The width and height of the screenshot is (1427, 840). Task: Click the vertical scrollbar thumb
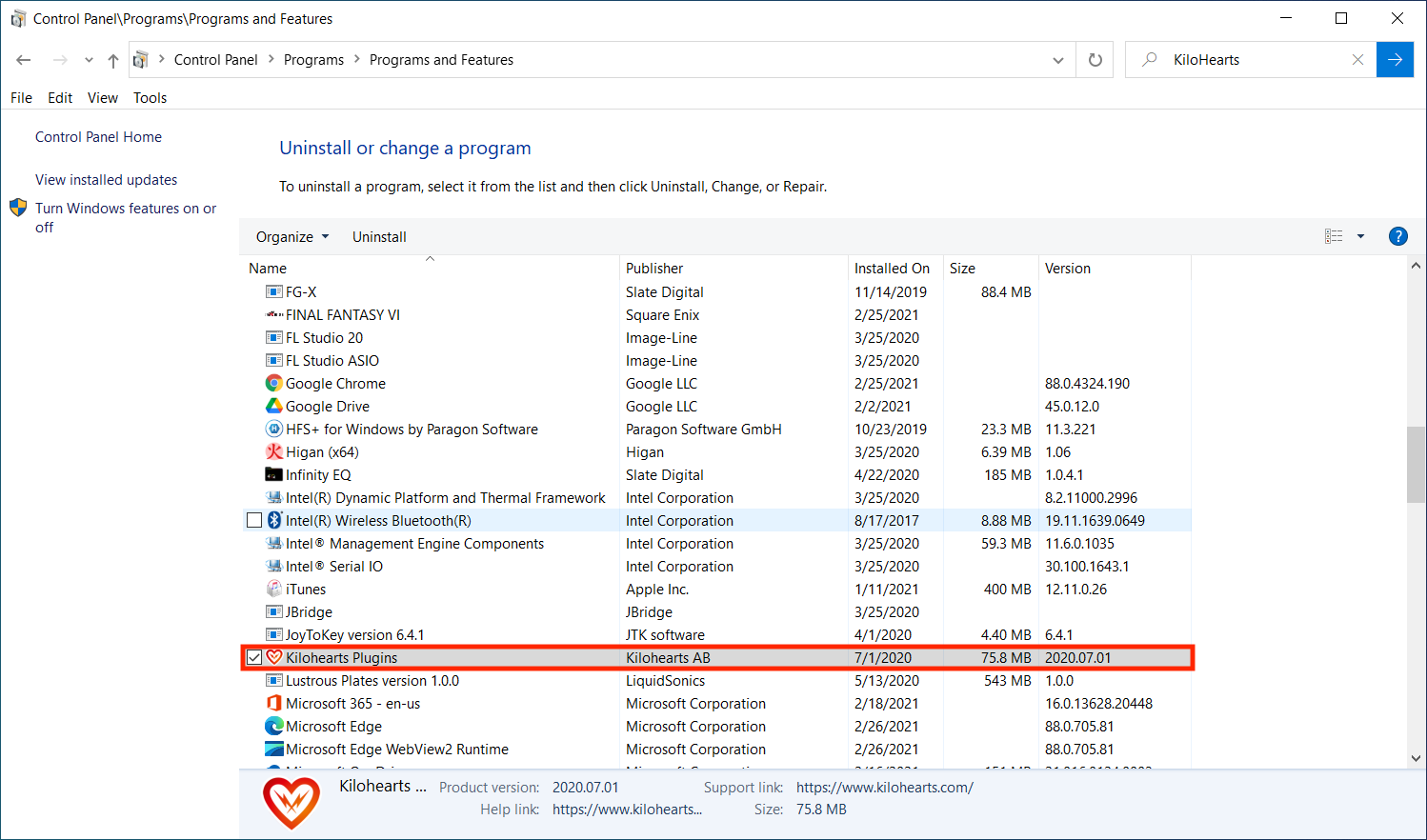[1416, 464]
